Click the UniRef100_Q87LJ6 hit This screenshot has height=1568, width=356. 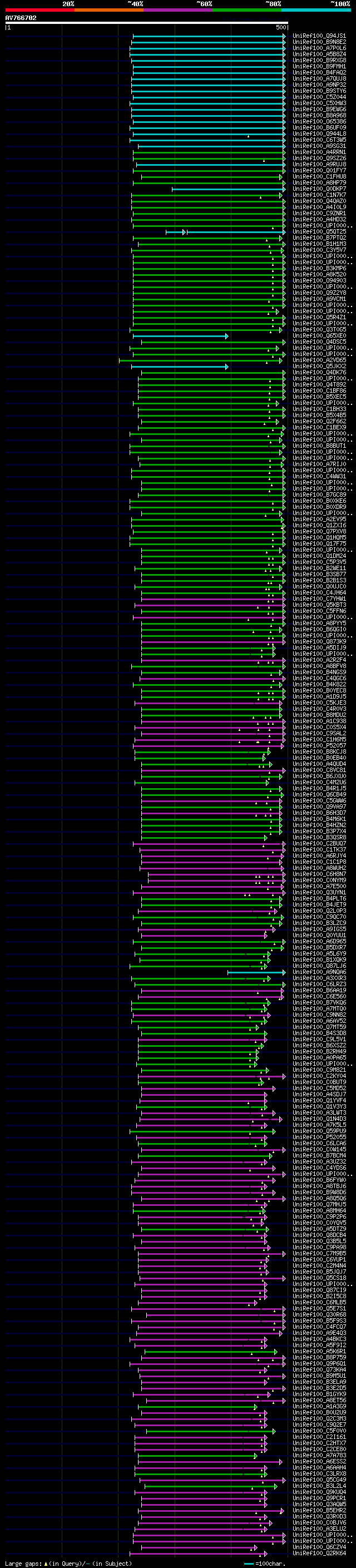point(319,966)
